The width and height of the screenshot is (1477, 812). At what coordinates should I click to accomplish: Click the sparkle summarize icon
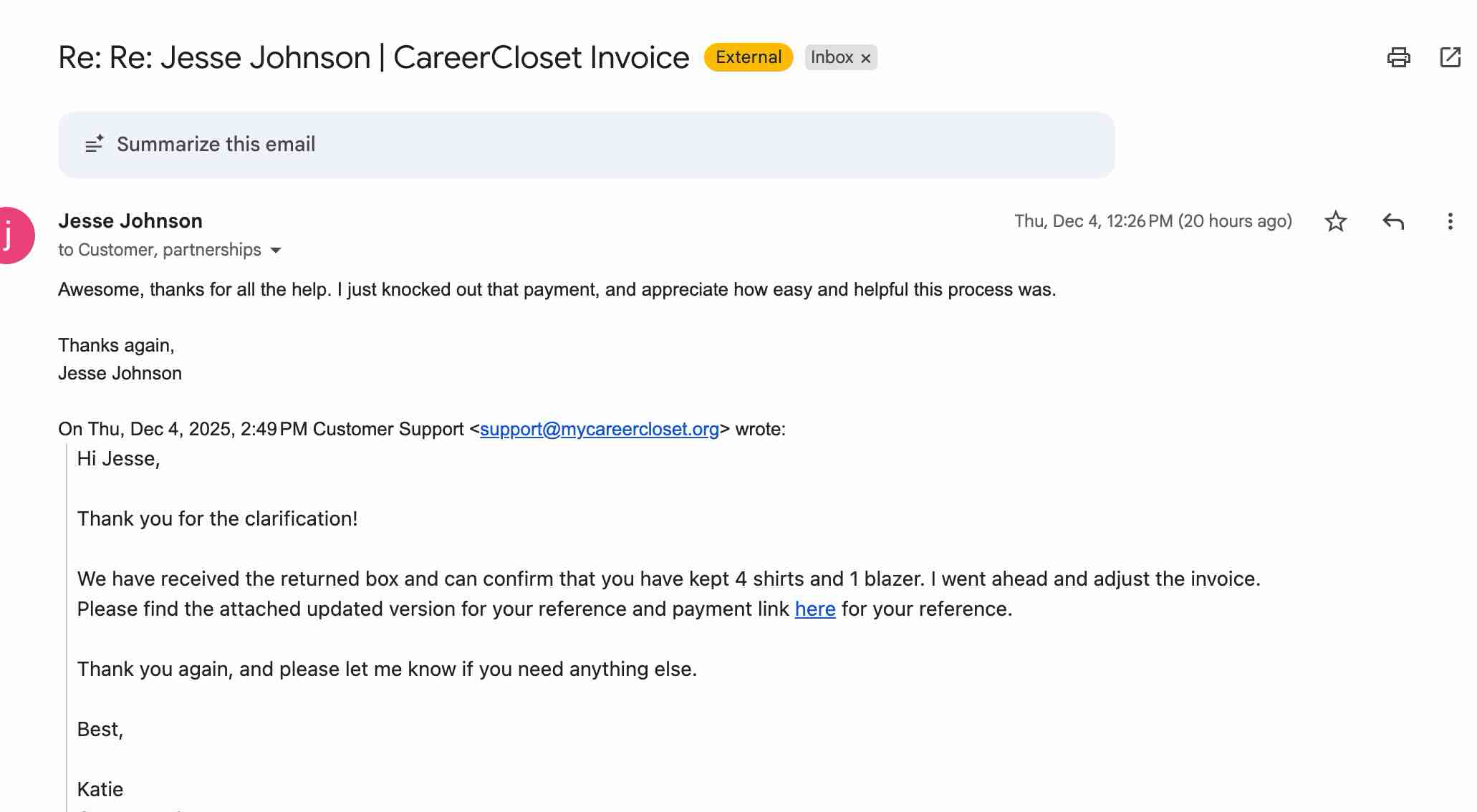coord(94,145)
